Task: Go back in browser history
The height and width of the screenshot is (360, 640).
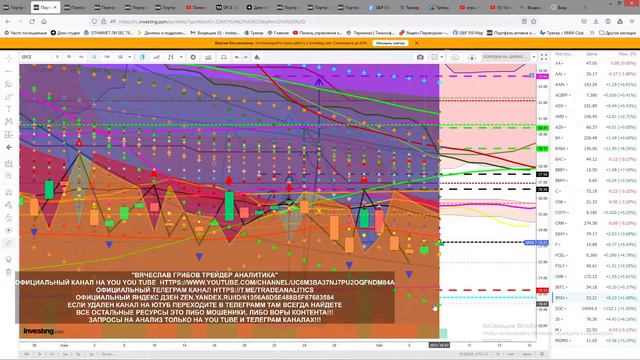Action: [x=8, y=22]
